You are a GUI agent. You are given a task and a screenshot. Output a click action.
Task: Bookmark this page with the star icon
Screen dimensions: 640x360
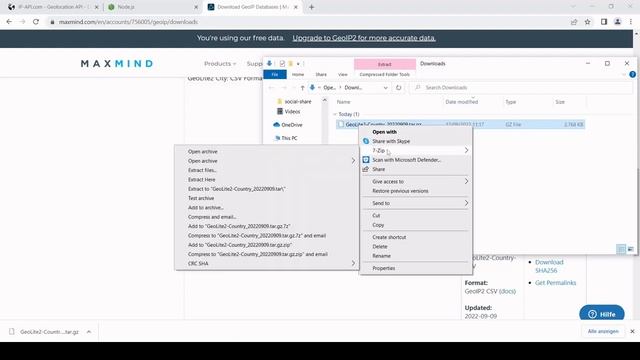click(x=587, y=22)
